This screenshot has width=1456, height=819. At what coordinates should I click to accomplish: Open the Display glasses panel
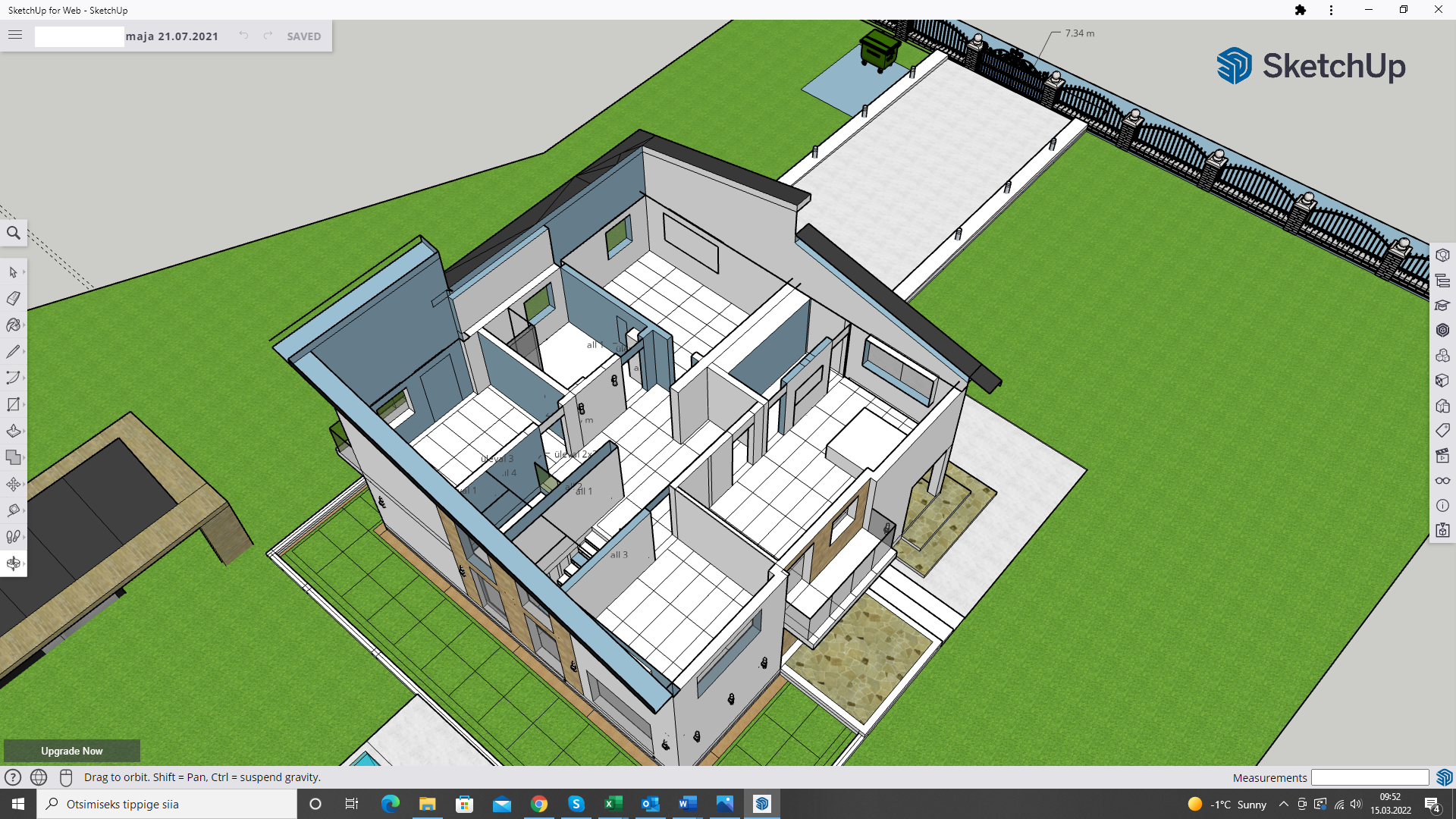pos(1442,481)
